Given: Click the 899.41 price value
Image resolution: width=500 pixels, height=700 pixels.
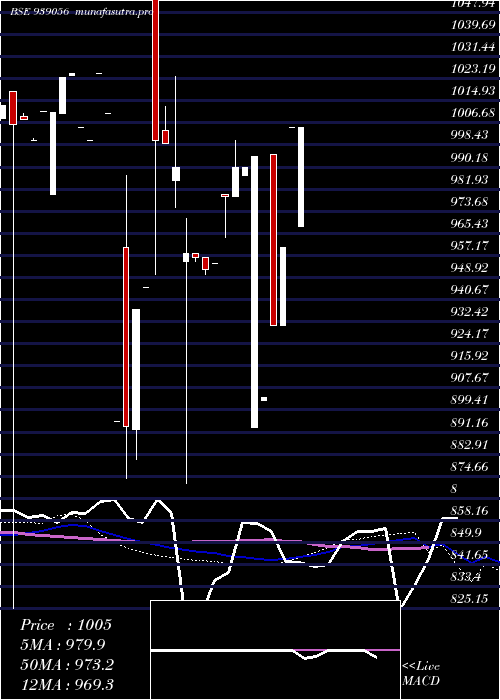Looking at the screenshot, I should point(470,400).
